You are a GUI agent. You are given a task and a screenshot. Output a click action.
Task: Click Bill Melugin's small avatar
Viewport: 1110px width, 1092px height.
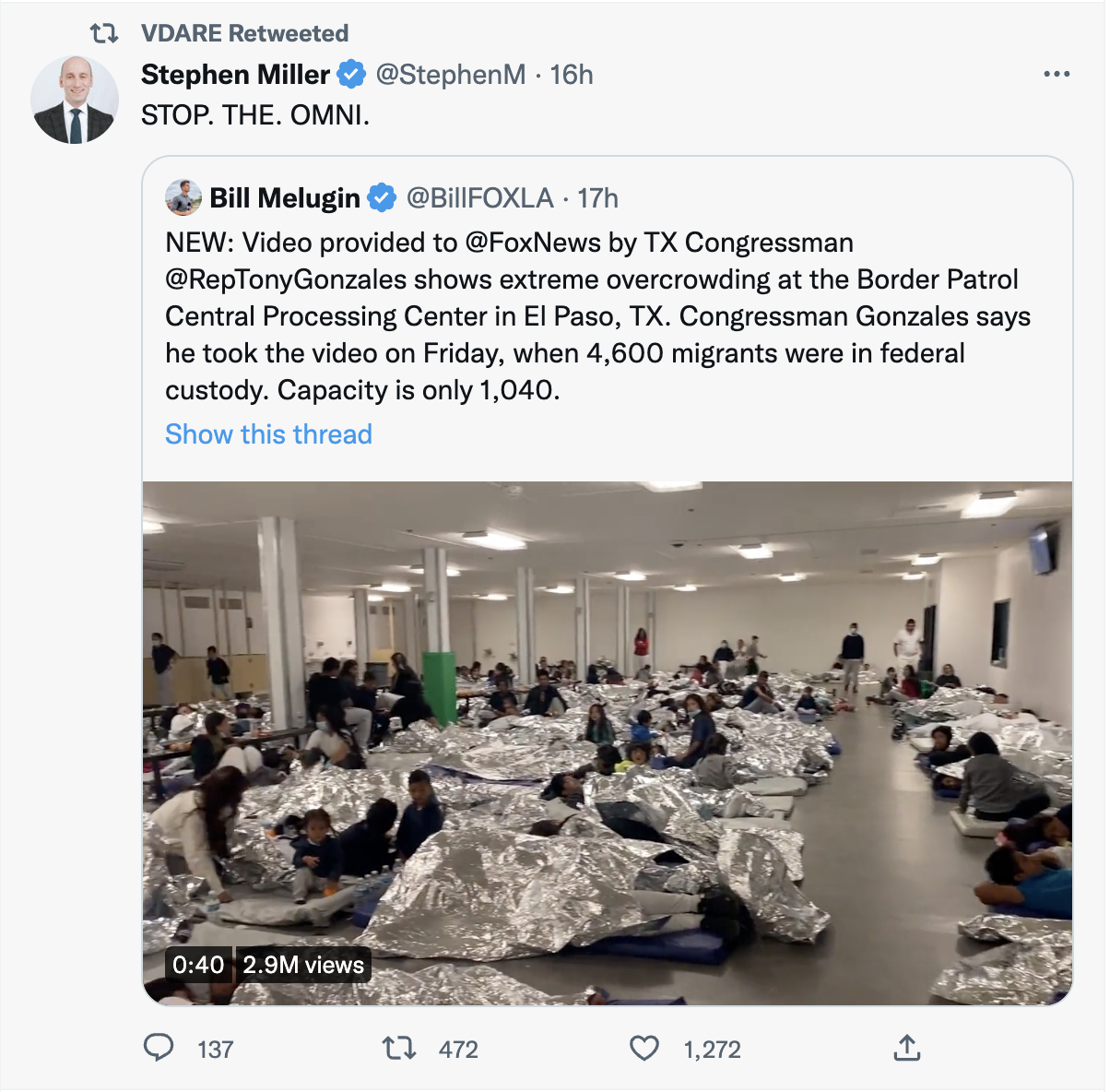click(x=183, y=197)
